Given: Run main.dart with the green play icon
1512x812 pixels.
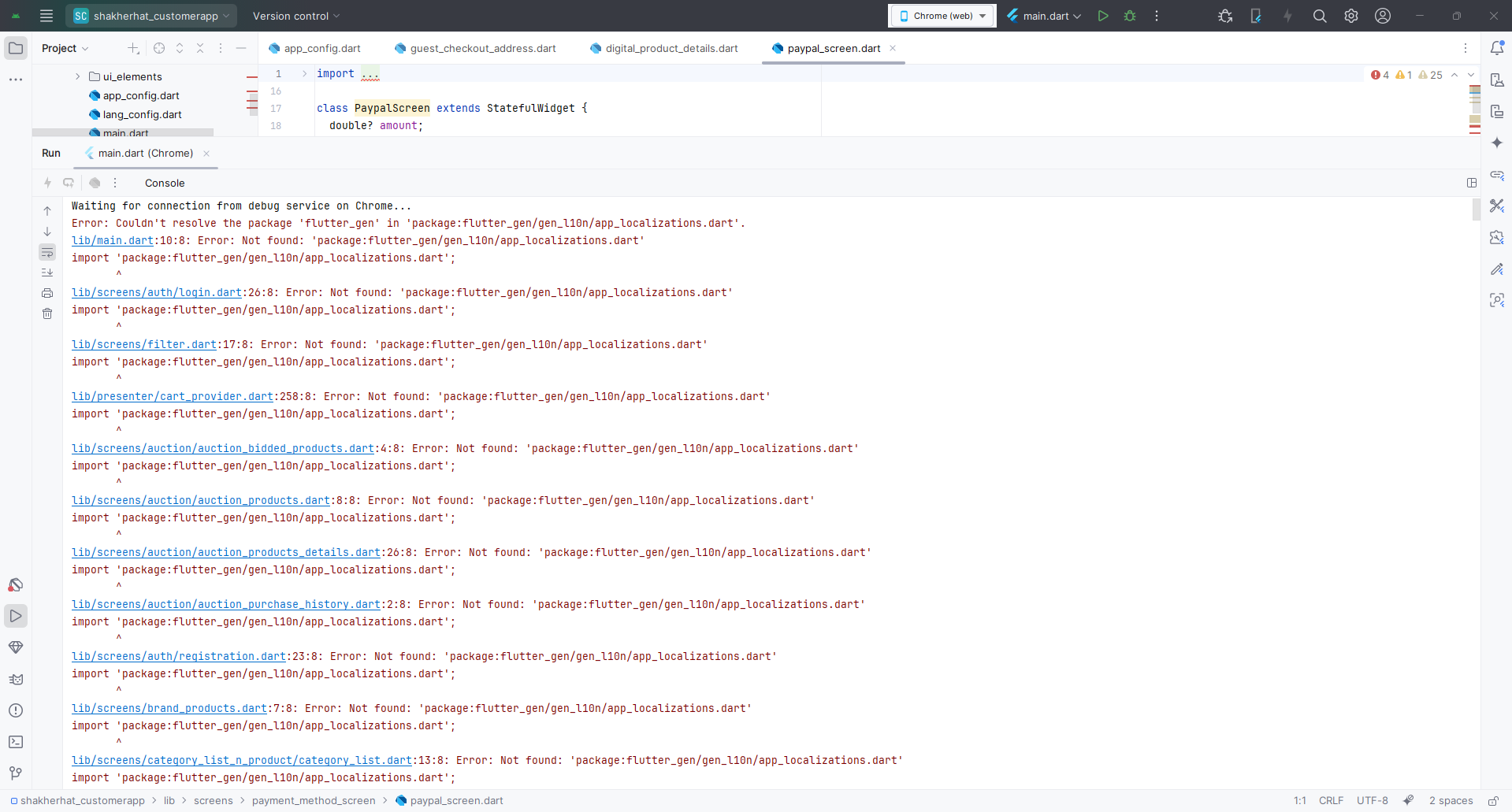Looking at the screenshot, I should [1103, 16].
